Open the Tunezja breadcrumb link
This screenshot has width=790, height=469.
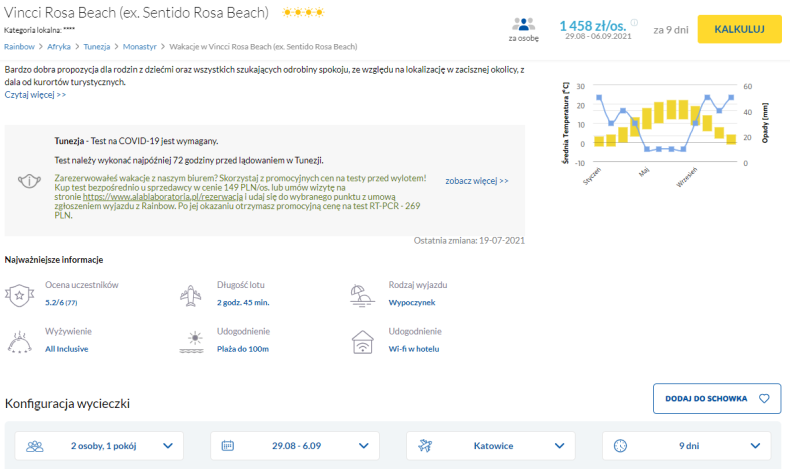pyautogui.click(x=97, y=46)
